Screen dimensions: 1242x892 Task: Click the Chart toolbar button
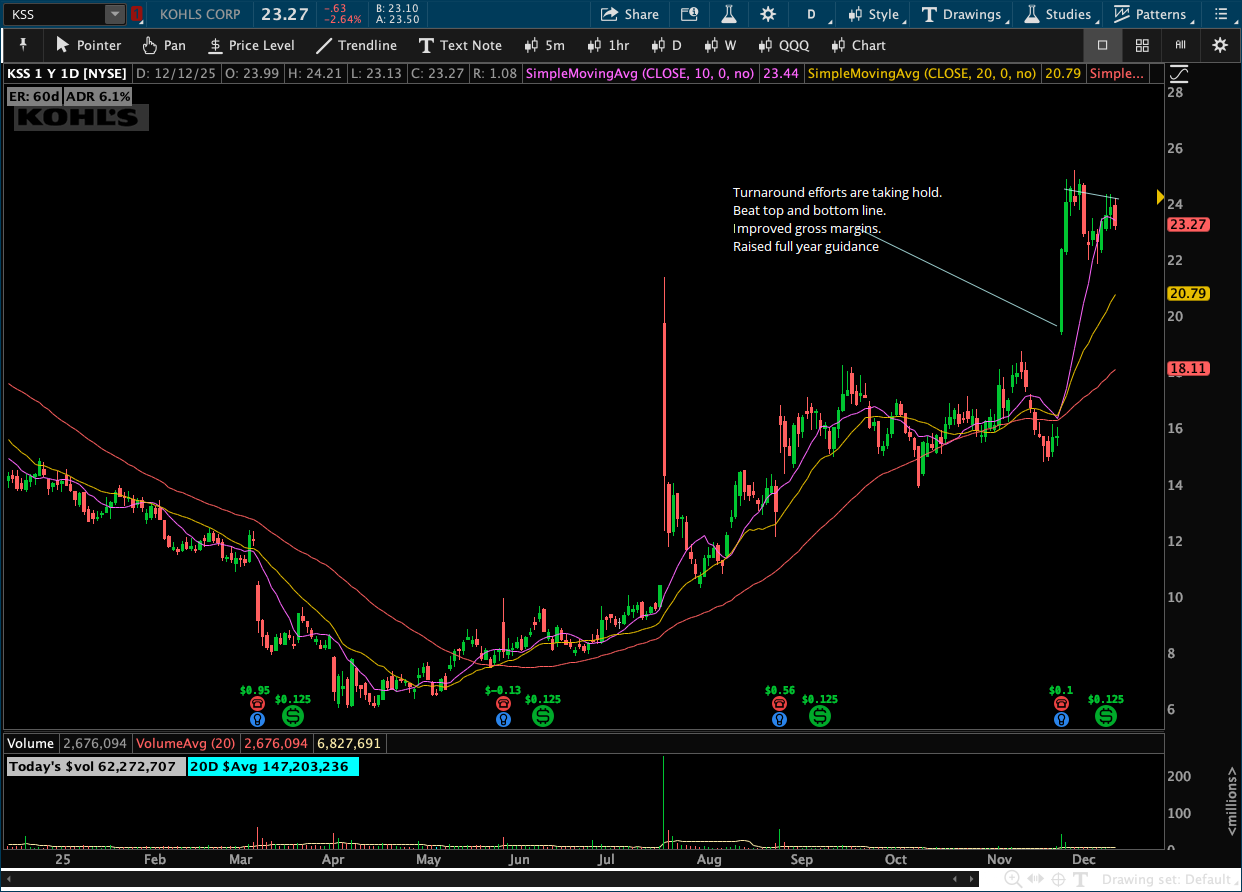(859, 45)
